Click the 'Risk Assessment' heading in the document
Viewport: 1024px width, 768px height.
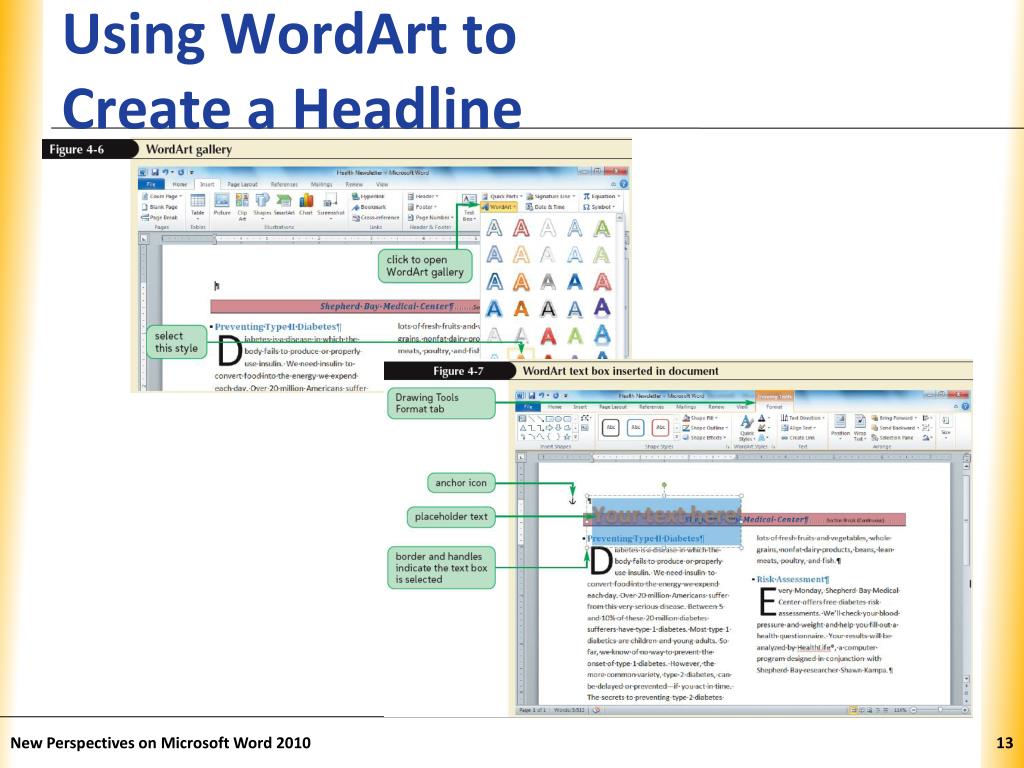(x=792, y=579)
